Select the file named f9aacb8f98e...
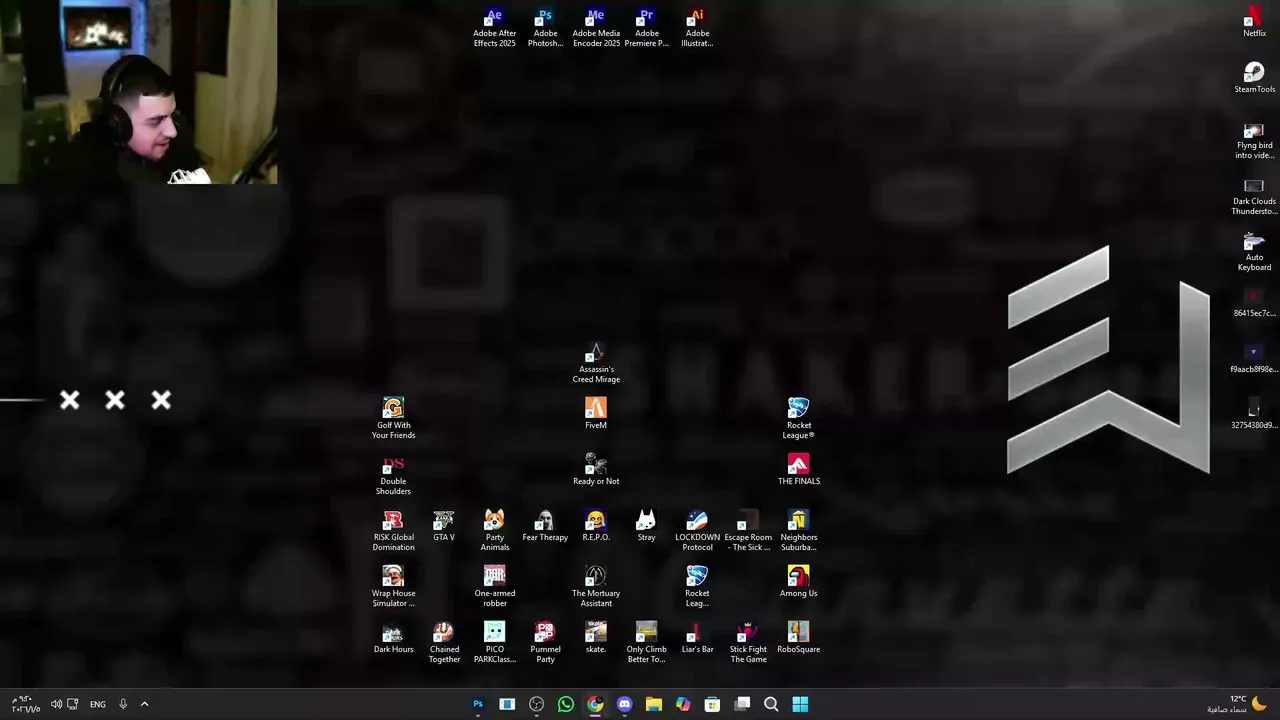 (x=1254, y=359)
